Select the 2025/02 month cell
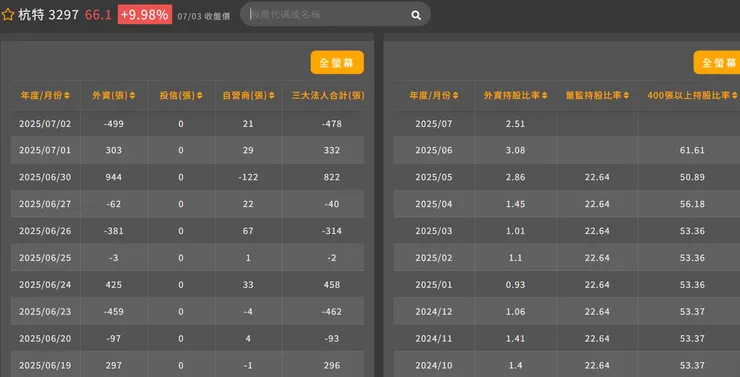740x377 pixels. 434,258
